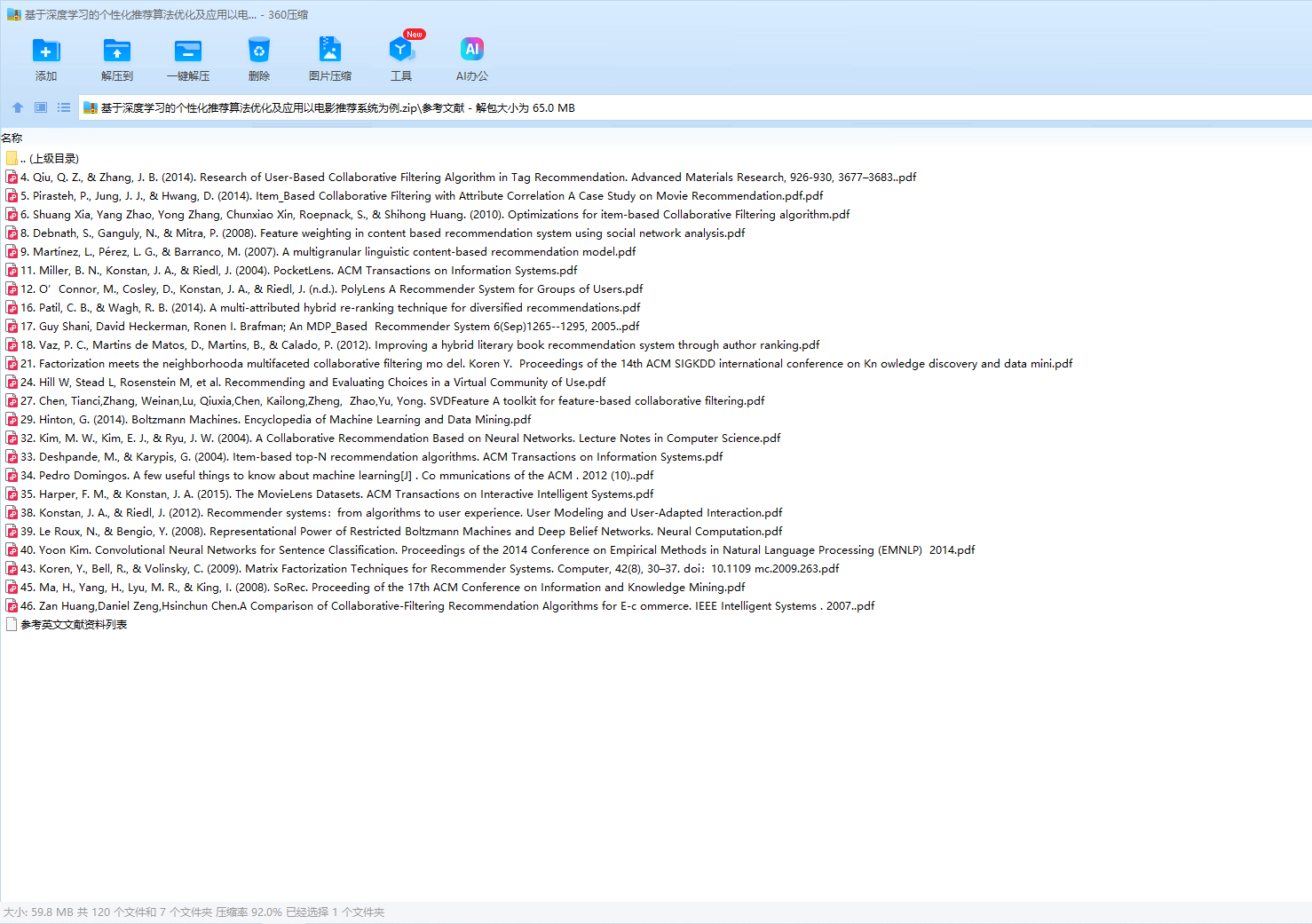The image size is (1312, 924).
Task: Click the PDF icon of the Vaz file
Action: (12, 345)
